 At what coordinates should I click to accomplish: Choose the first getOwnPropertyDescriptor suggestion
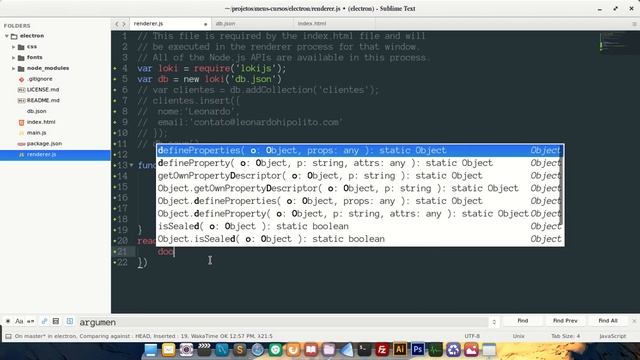point(359,176)
